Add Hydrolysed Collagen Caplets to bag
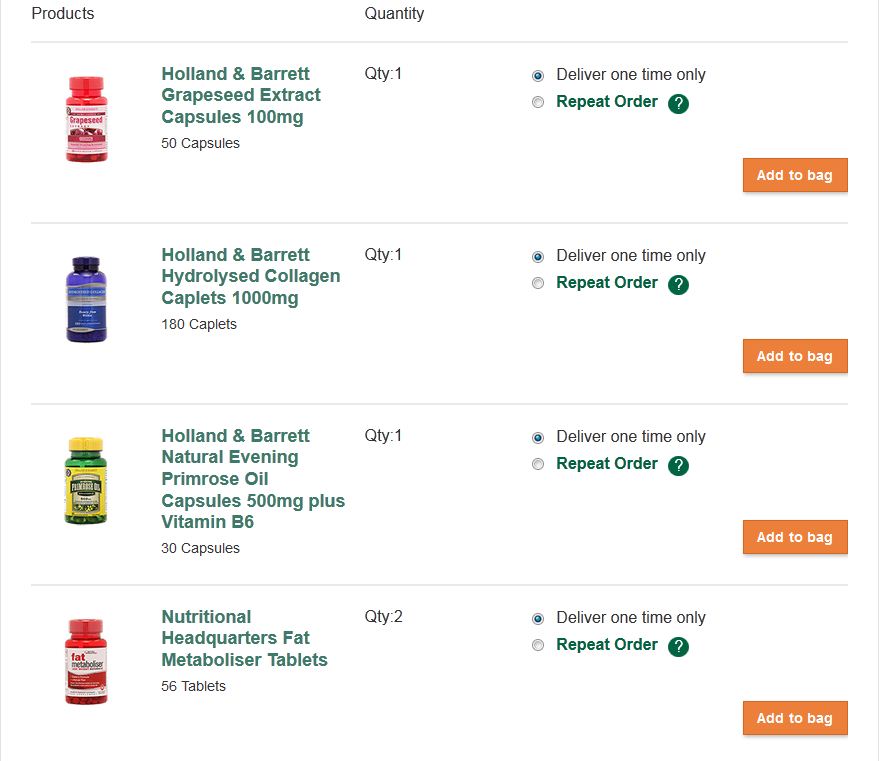 point(795,356)
